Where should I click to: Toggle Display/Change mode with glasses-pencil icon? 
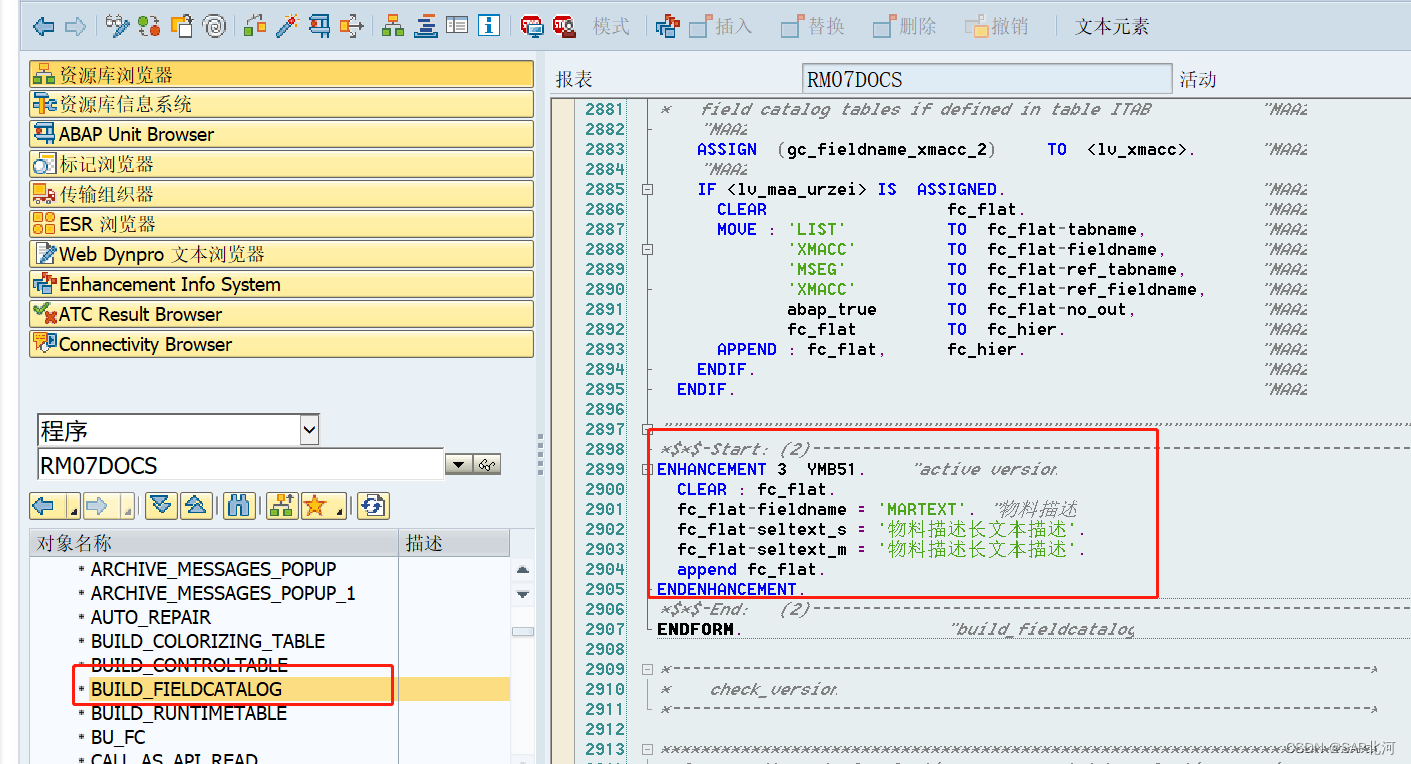tap(118, 26)
